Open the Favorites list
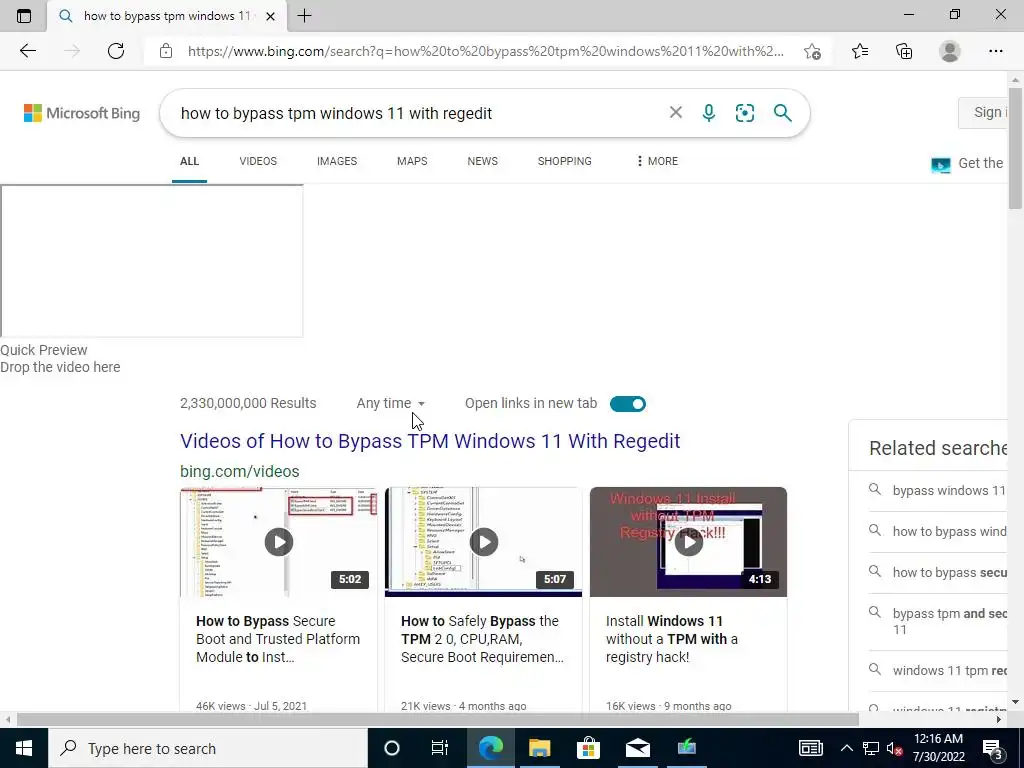 click(x=860, y=51)
